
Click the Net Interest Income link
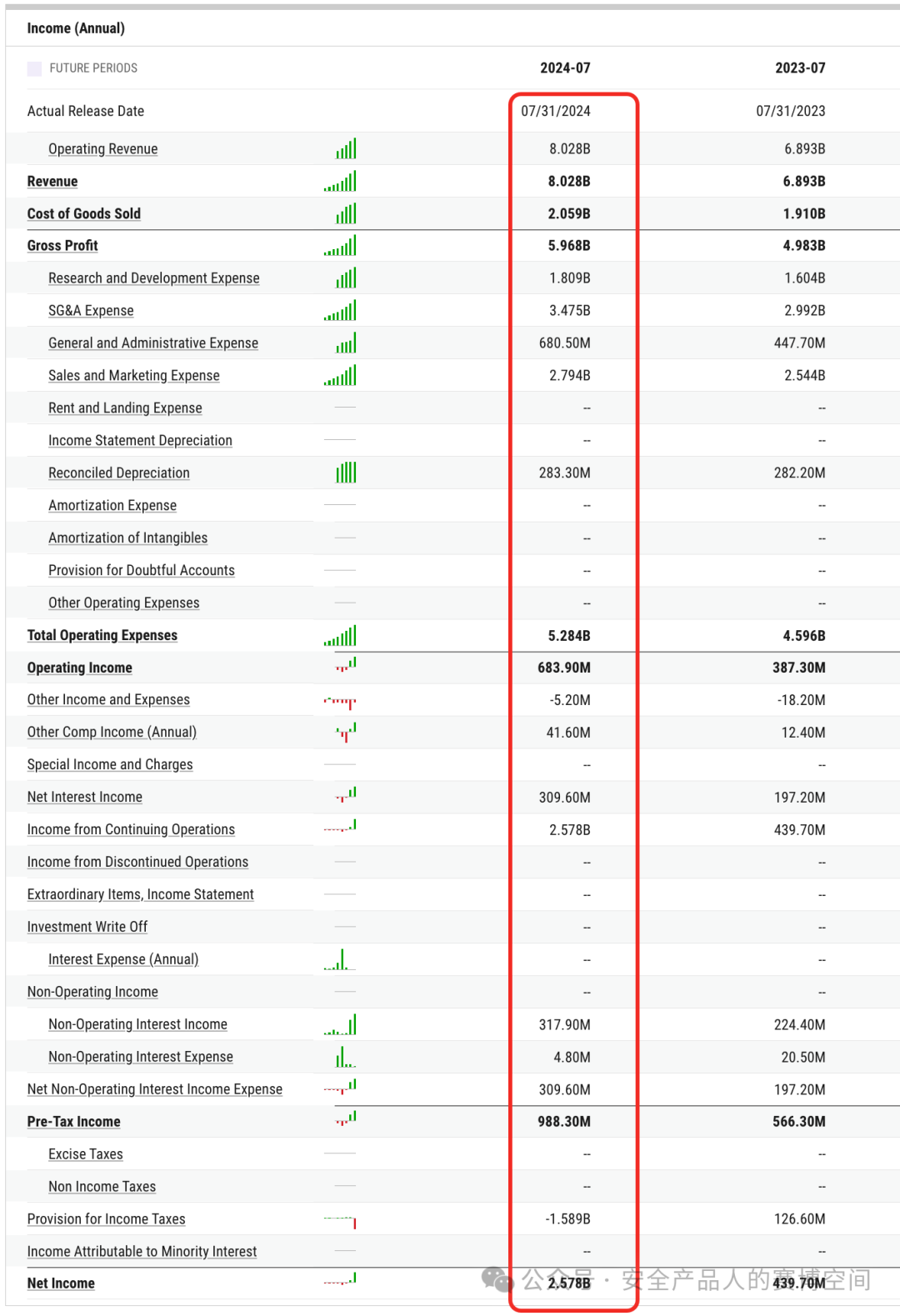click(x=85, y=798)
